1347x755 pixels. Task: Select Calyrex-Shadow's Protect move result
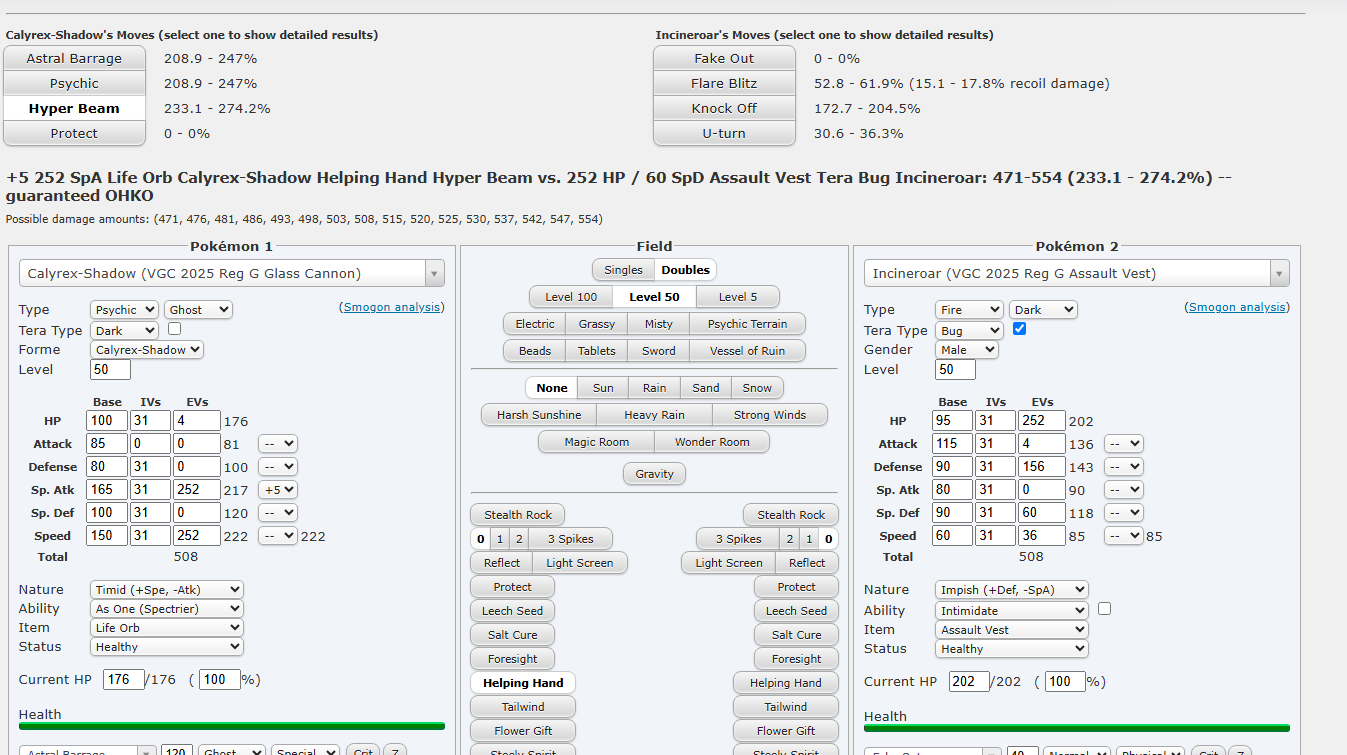coord(75,134)
